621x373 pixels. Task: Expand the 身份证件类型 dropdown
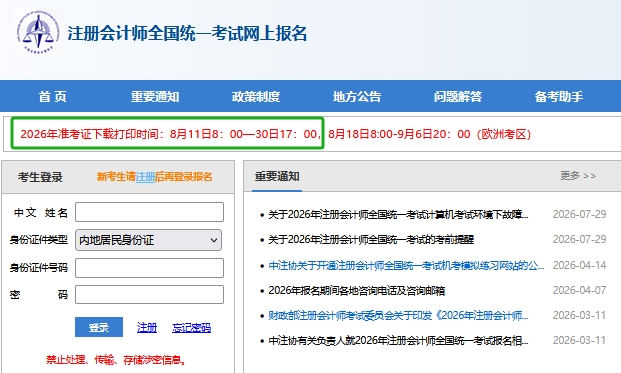149,240
